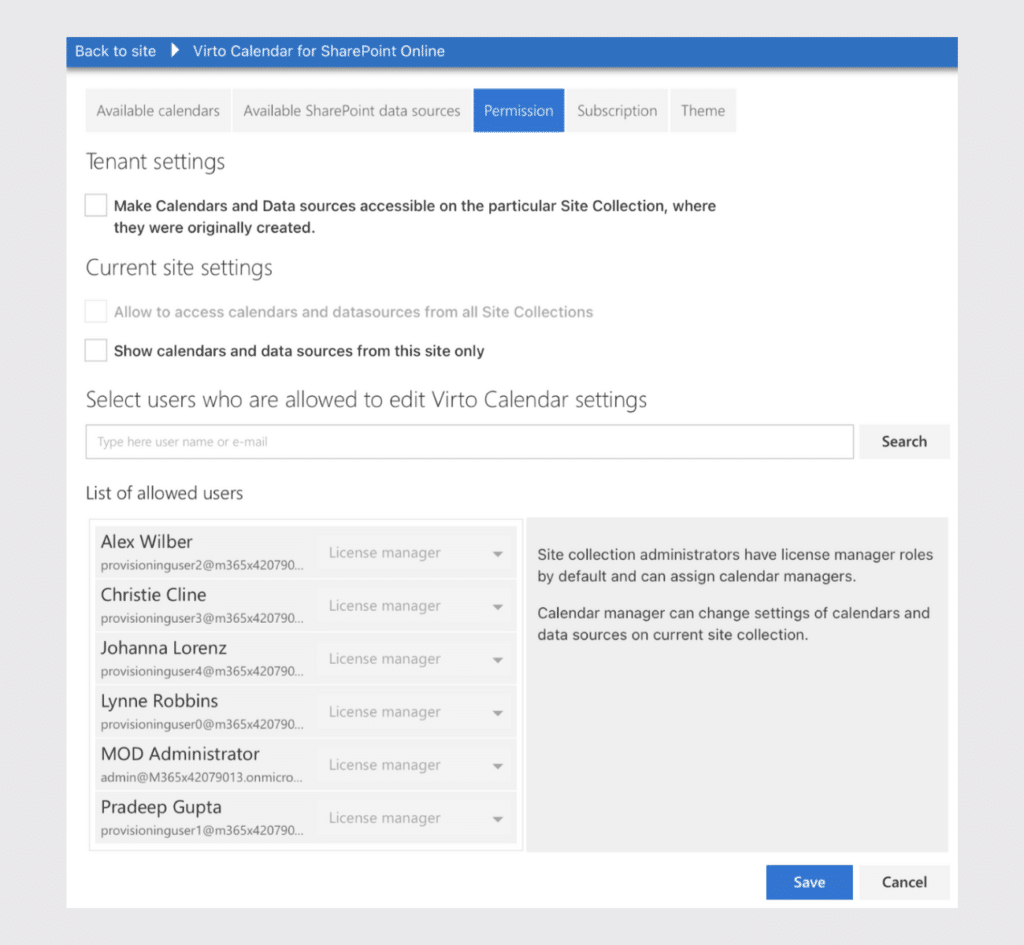
Task: Click the List of allowed users label
Action: [165, 493]
